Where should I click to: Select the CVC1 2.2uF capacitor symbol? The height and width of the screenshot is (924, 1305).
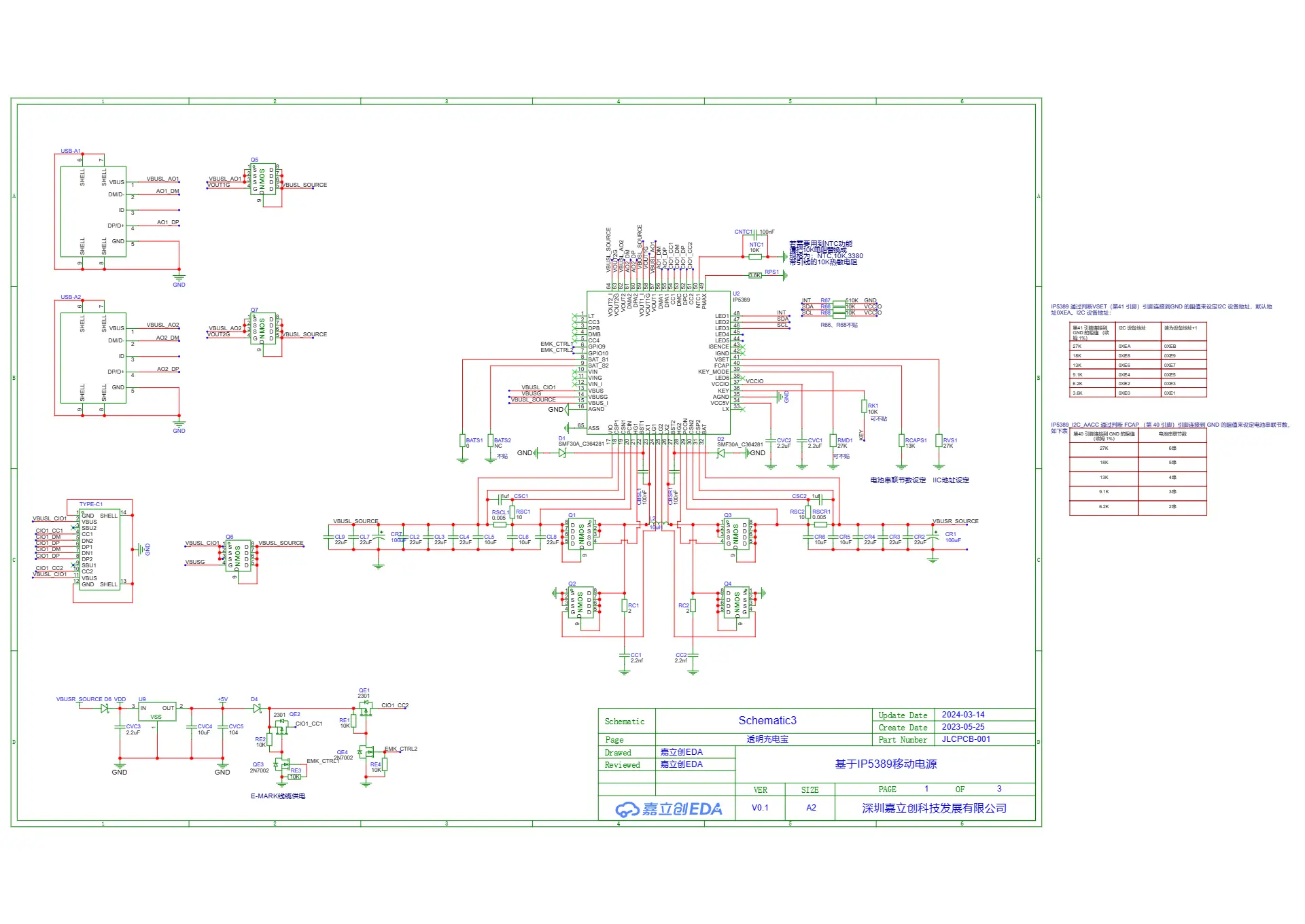802,441
